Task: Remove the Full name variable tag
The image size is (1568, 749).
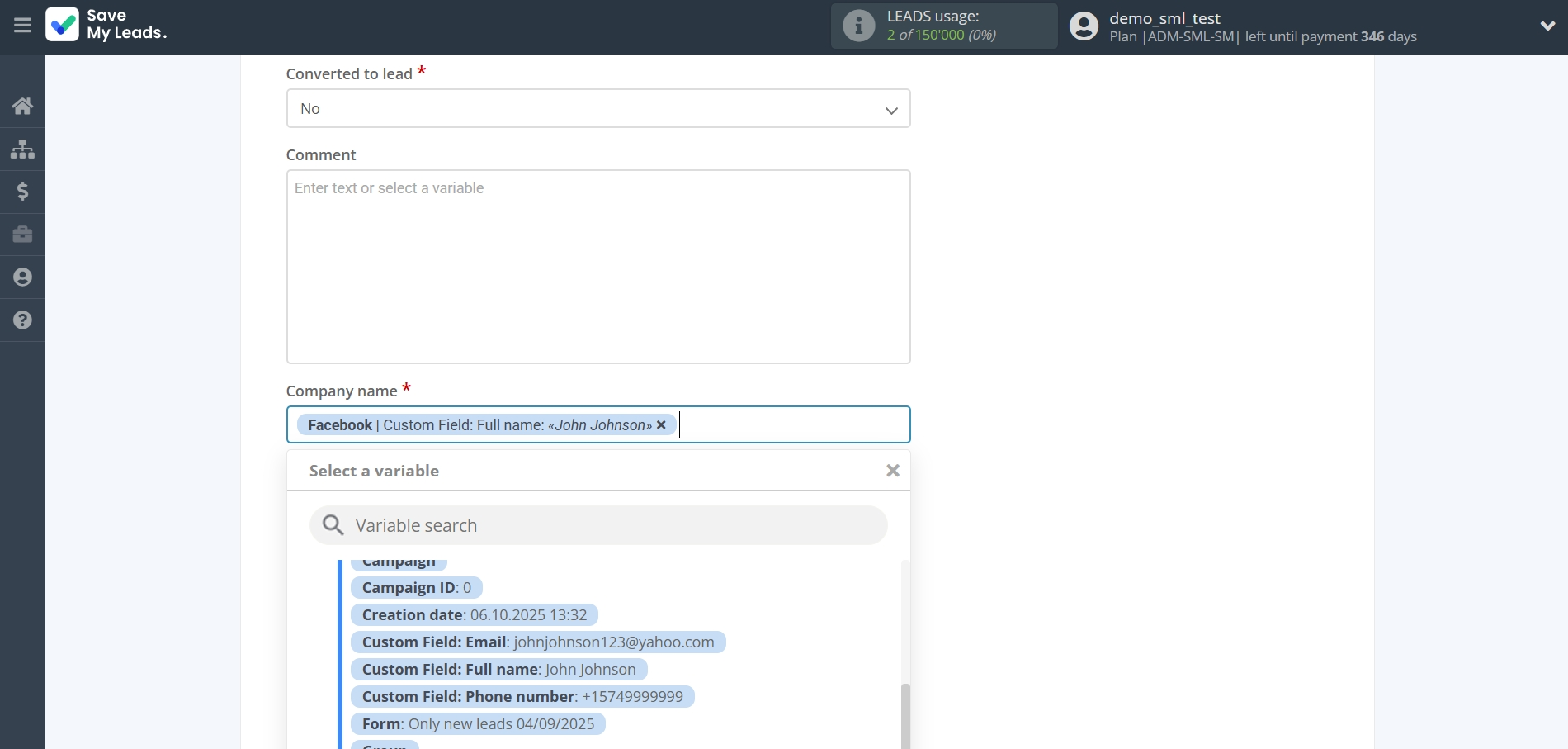Action: (661, 425)
